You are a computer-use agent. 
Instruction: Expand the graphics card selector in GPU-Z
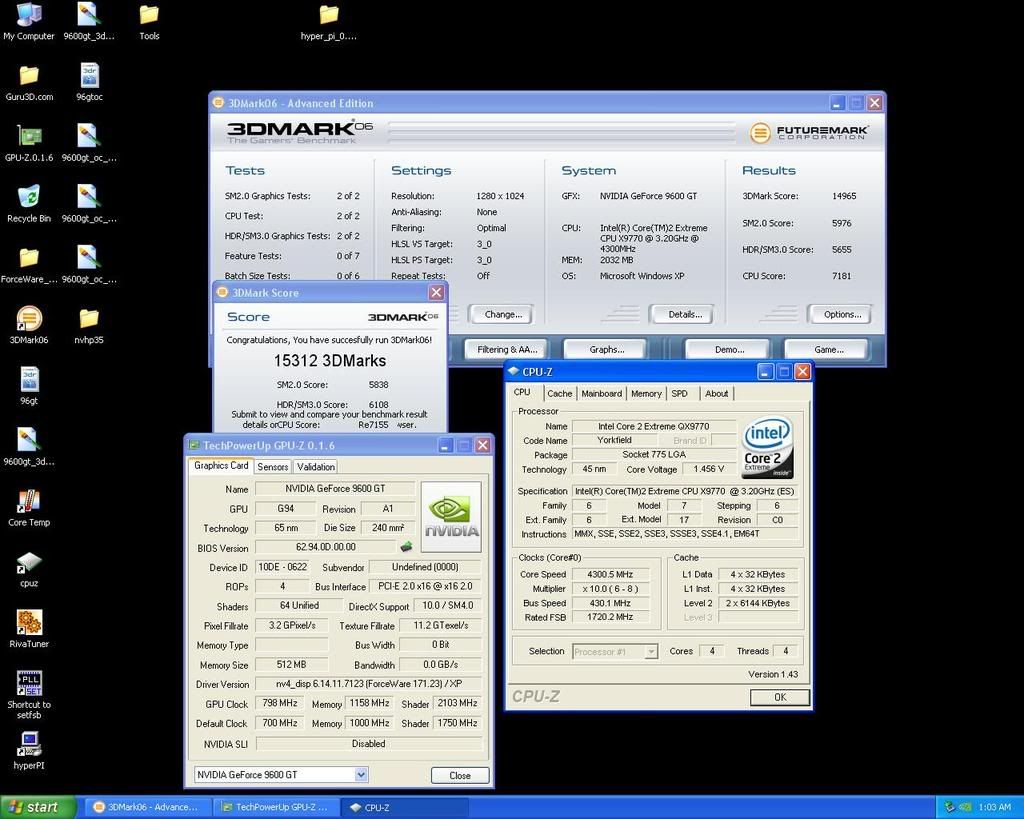click(x=362, y=774)
